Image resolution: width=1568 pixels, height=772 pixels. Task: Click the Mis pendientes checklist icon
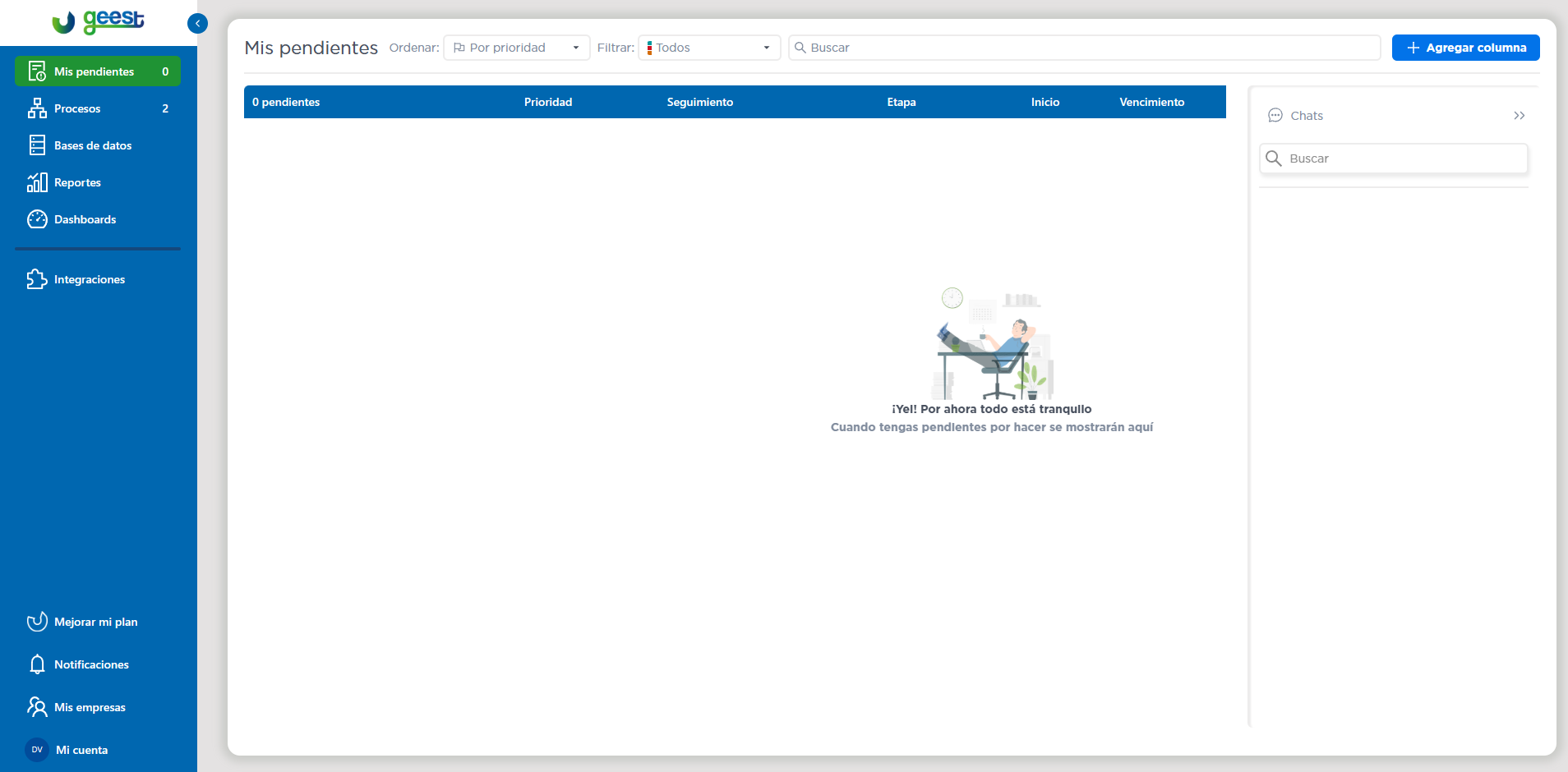(x=37, y=71)
